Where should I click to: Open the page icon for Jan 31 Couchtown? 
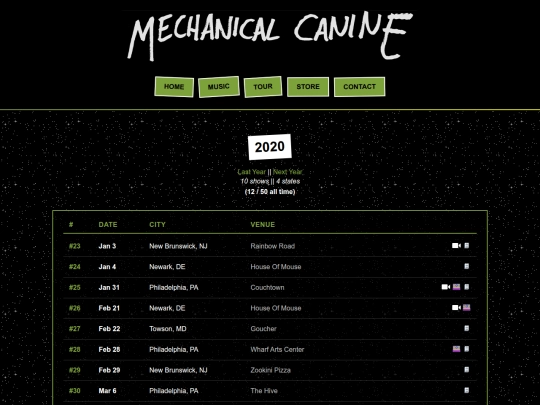pyautogui.click(x=467, y=287)
